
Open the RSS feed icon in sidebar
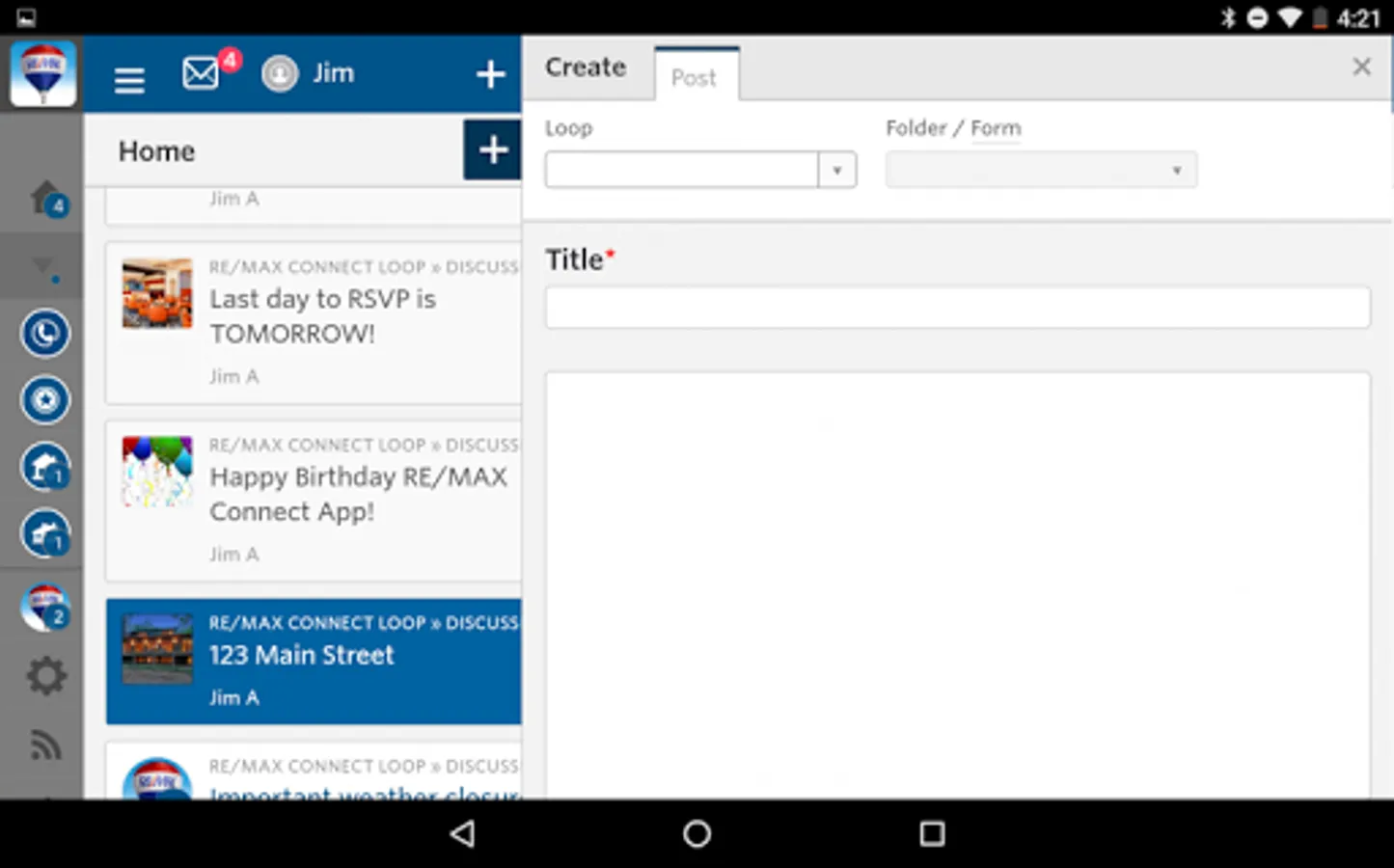pos(45,745)
